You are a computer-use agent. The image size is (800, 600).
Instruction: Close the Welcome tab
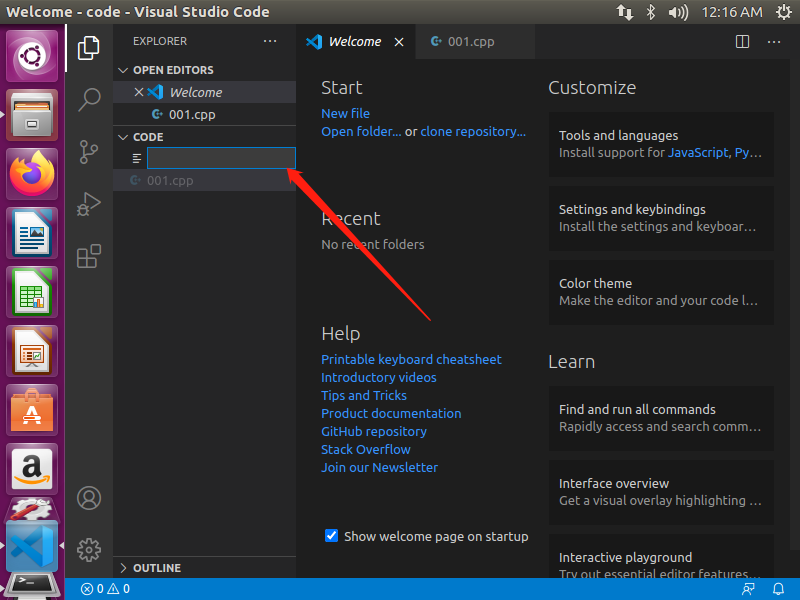click(x=399, y=42)
